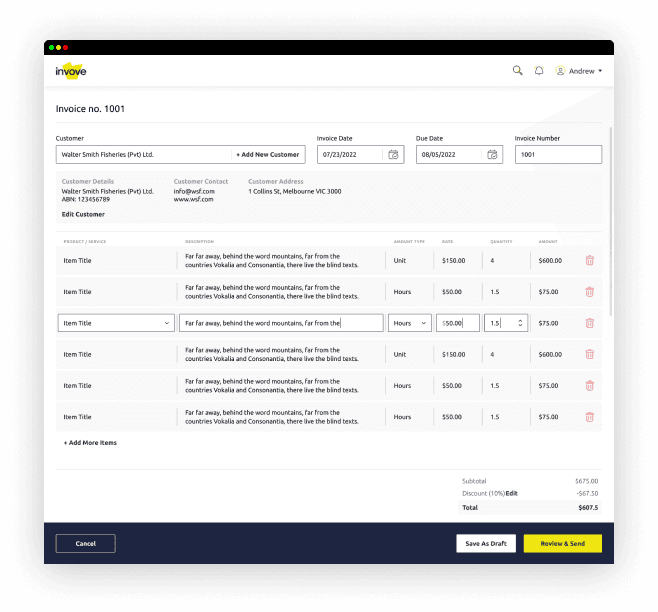
Task: Click the quantity stepper arrows
Action: tap(520, 323)
